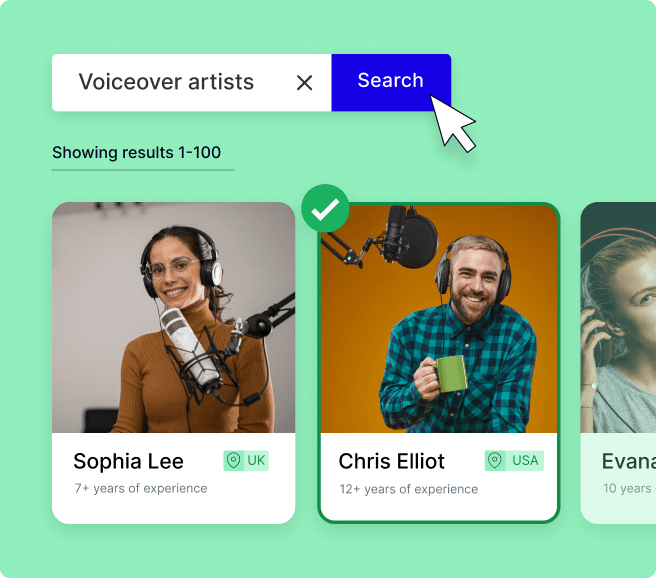Click the 10 years text on Evana's card
This screenshot has height=578, width=656.
click(x=629, y=488)
